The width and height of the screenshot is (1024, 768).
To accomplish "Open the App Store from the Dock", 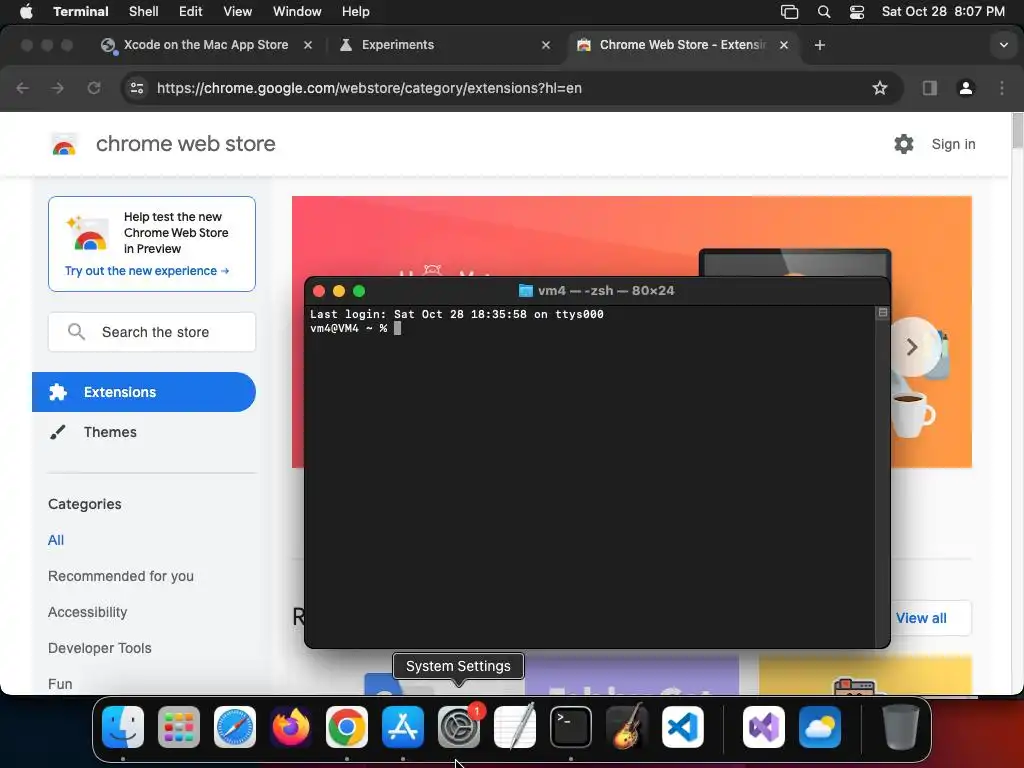I will 403,727.
